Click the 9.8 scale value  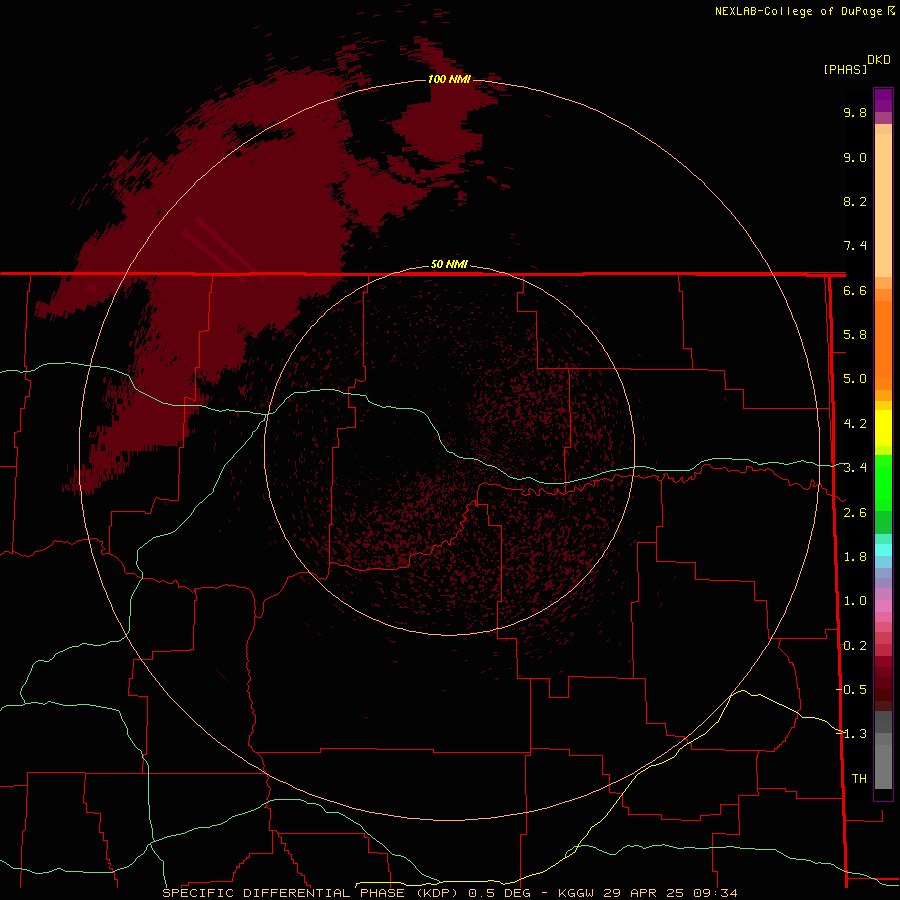[x=855, y=112]
